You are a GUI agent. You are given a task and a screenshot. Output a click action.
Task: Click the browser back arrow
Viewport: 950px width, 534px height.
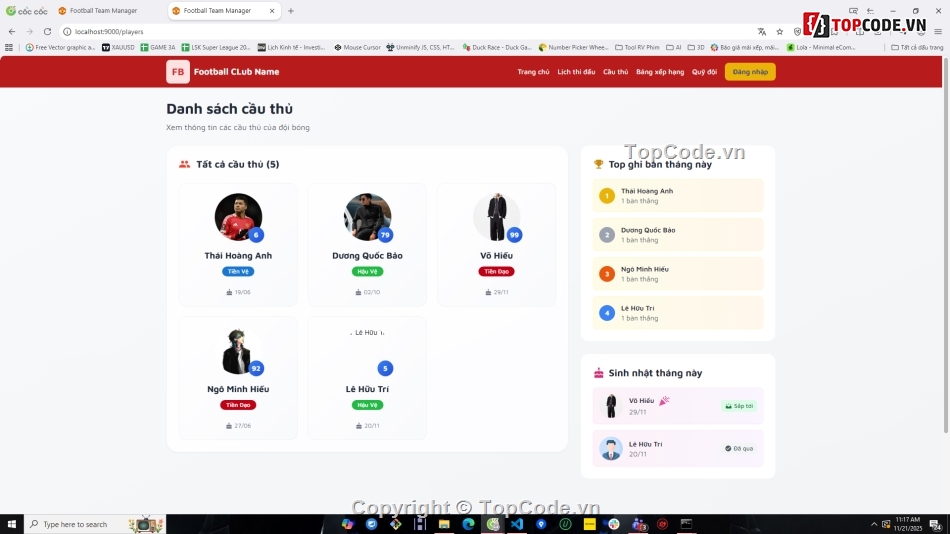pos(12,32)
